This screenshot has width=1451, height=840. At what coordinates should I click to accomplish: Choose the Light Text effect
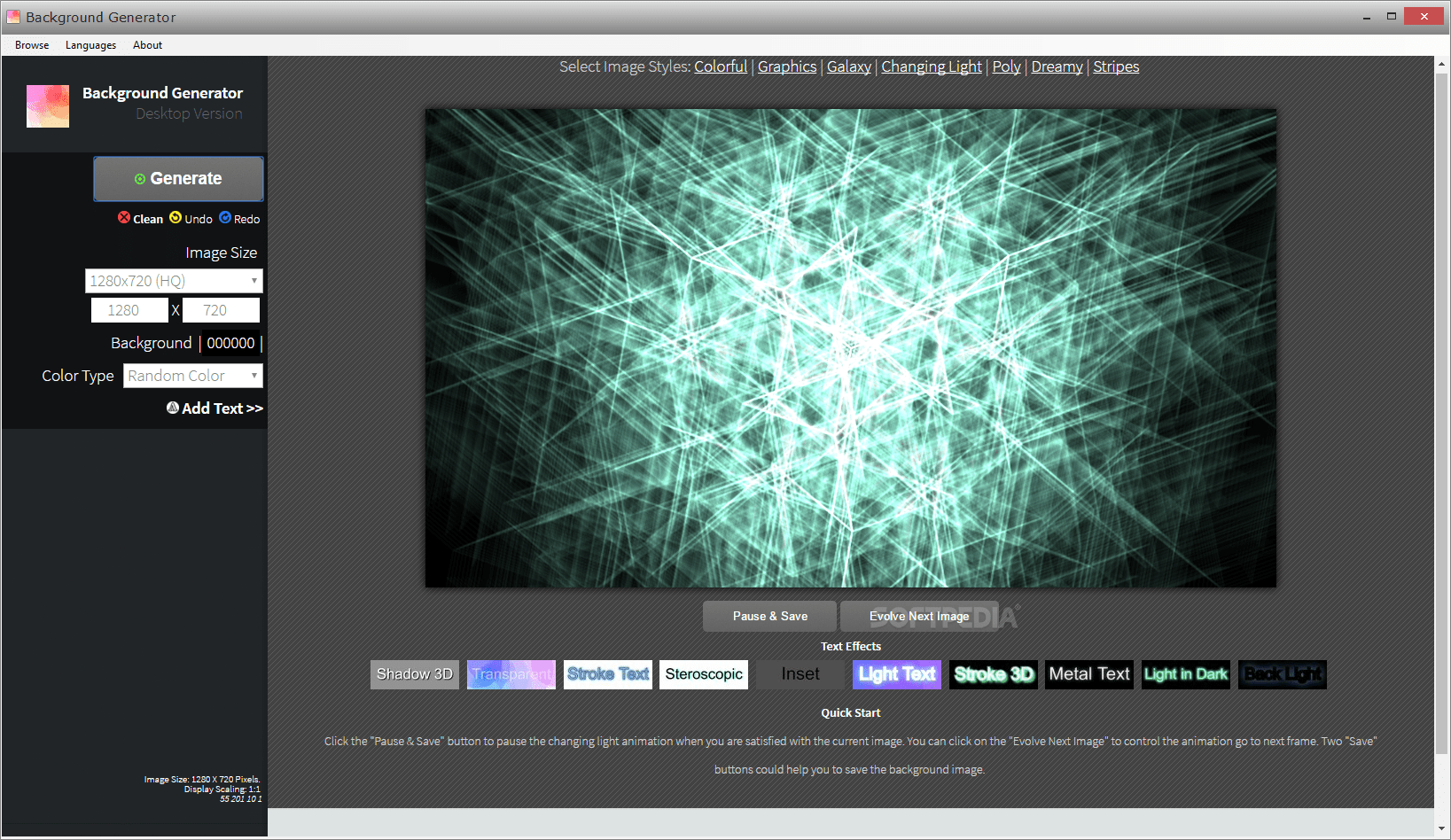coord(897,674)
